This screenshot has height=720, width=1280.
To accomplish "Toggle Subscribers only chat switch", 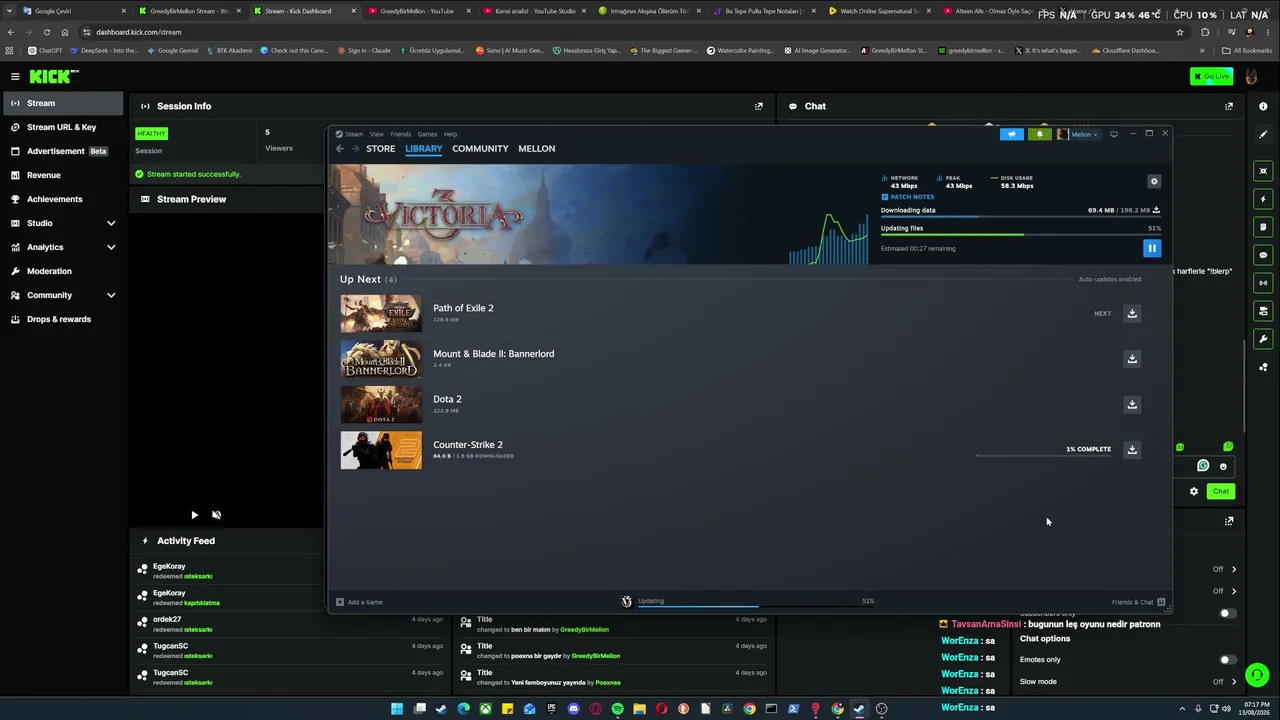I will [x=1226, y=613].
